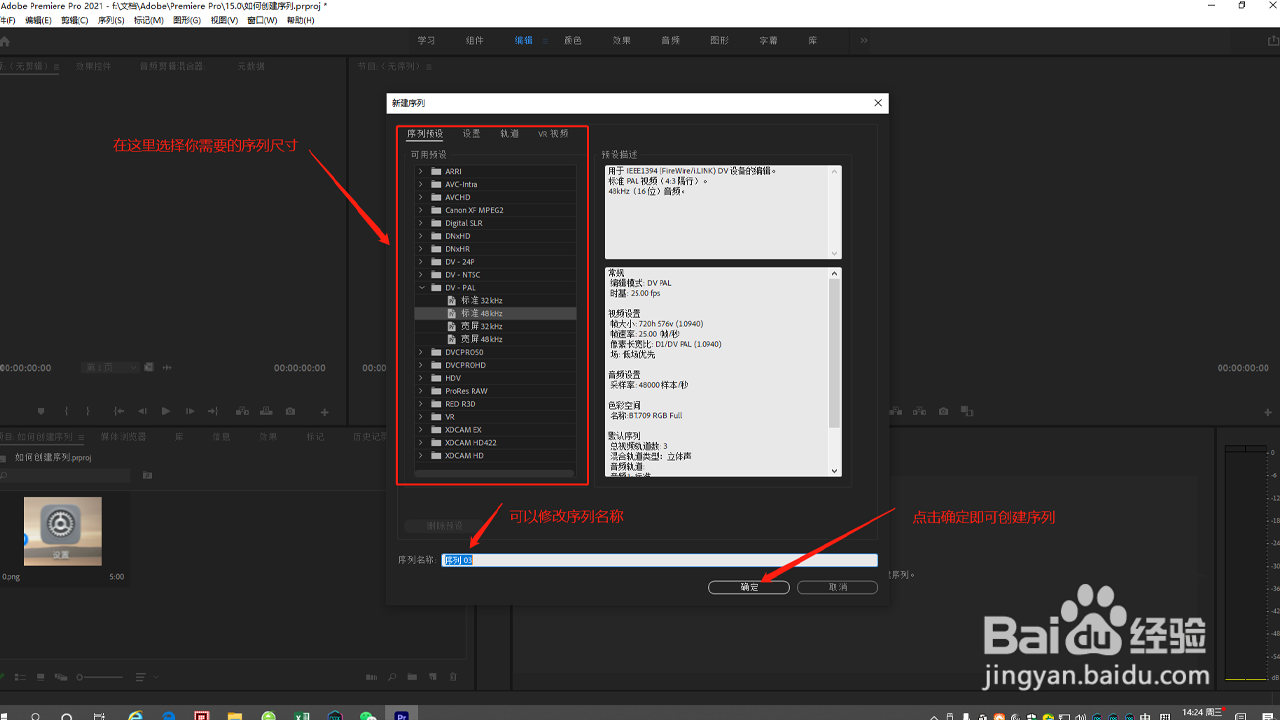Click the Find icon in project panel
1280x720 pixels.
point(392,677)
